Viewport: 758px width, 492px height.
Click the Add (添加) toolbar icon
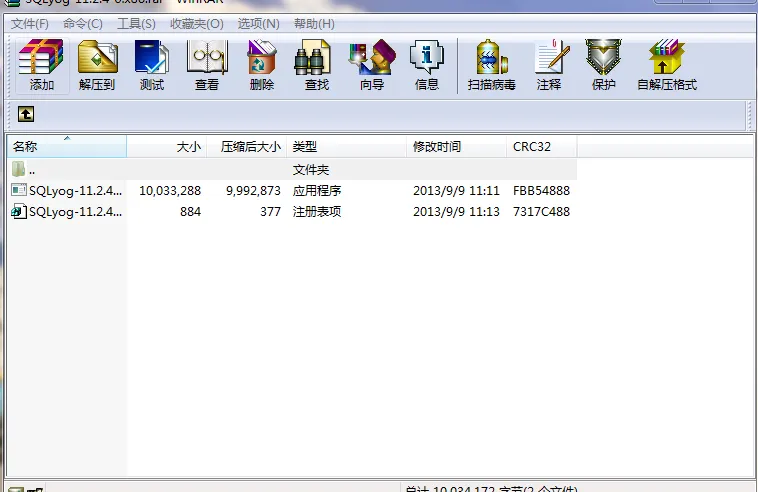pos(41,65)
